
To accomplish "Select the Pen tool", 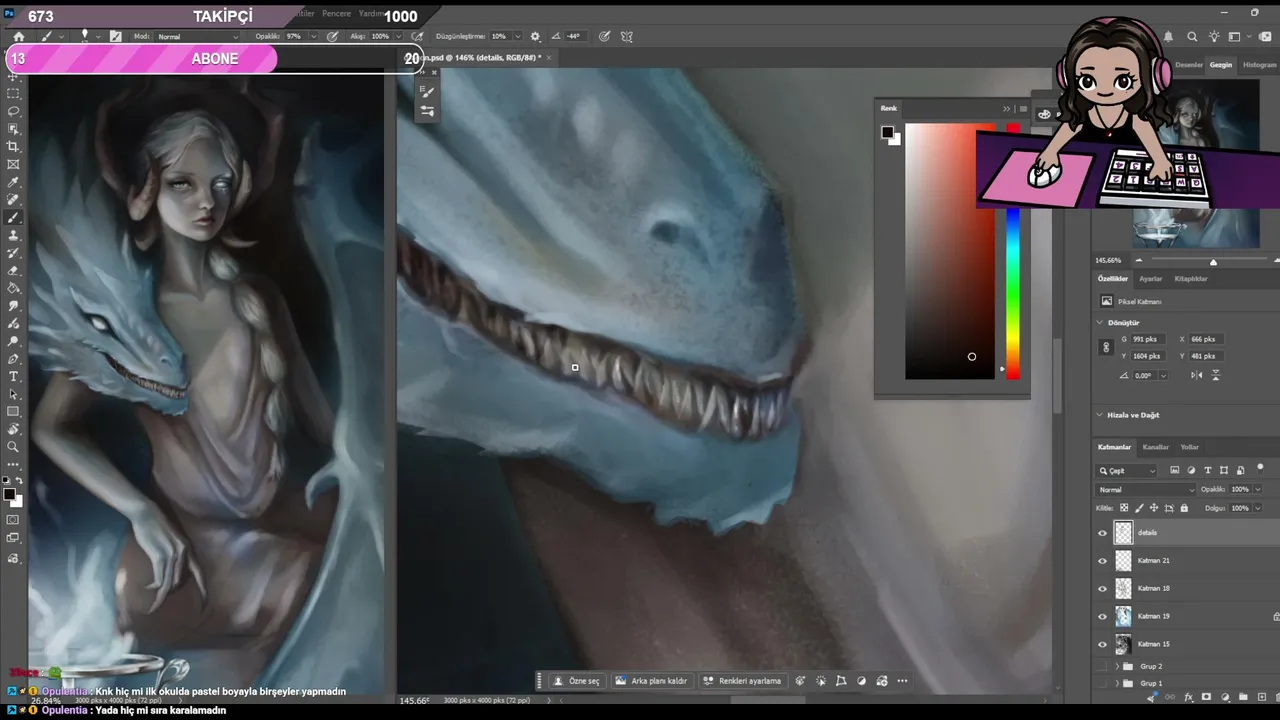I will point(13,359).
